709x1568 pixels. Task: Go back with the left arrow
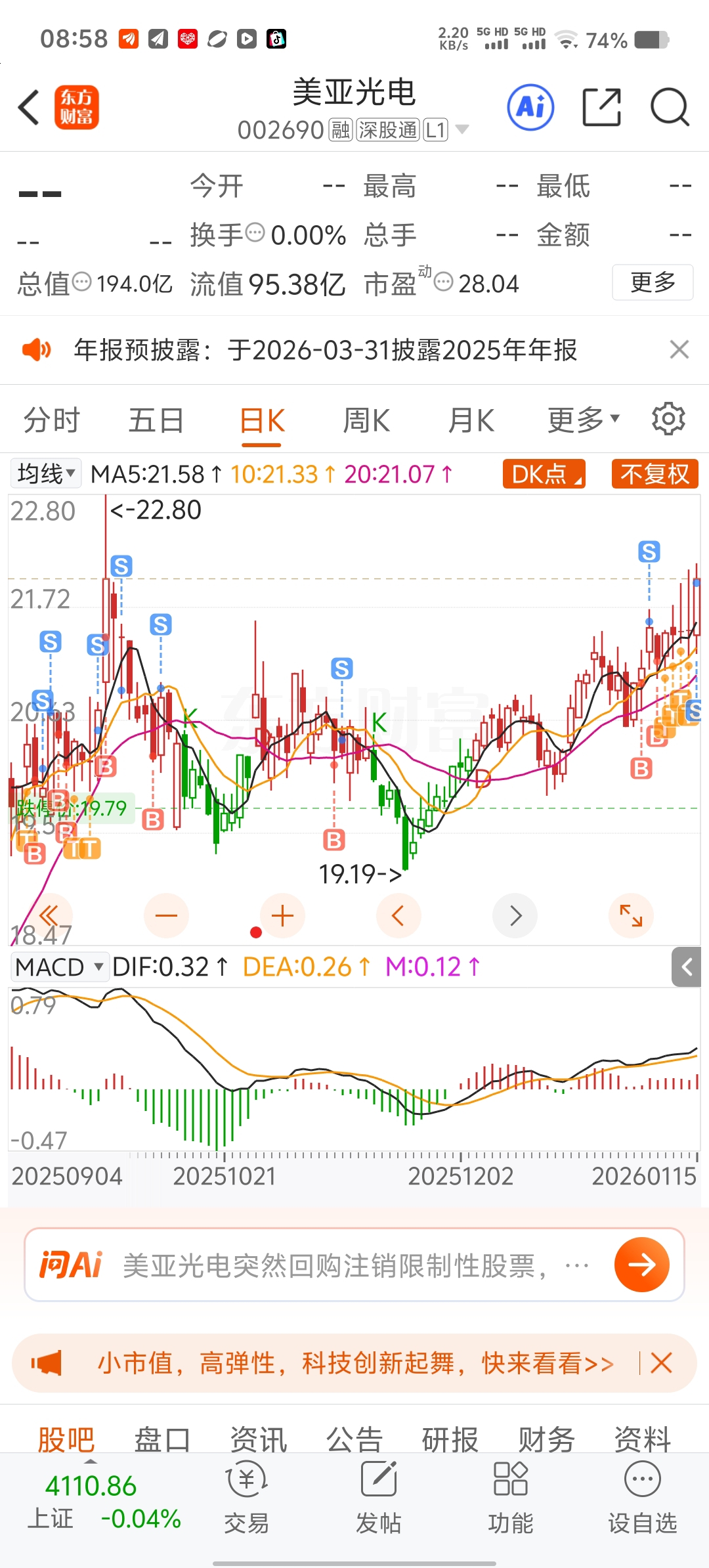click(30, 107)
